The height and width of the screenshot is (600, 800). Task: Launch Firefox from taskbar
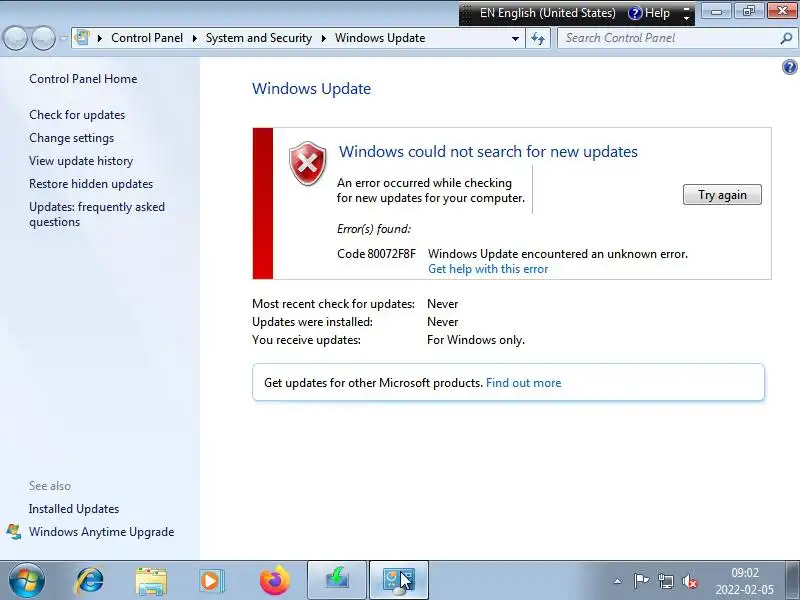274,581
